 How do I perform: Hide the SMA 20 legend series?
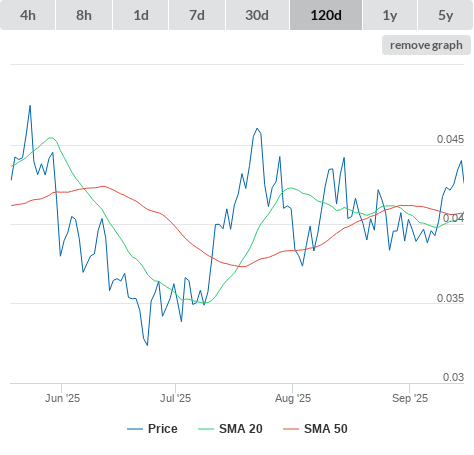pos(230,429)
